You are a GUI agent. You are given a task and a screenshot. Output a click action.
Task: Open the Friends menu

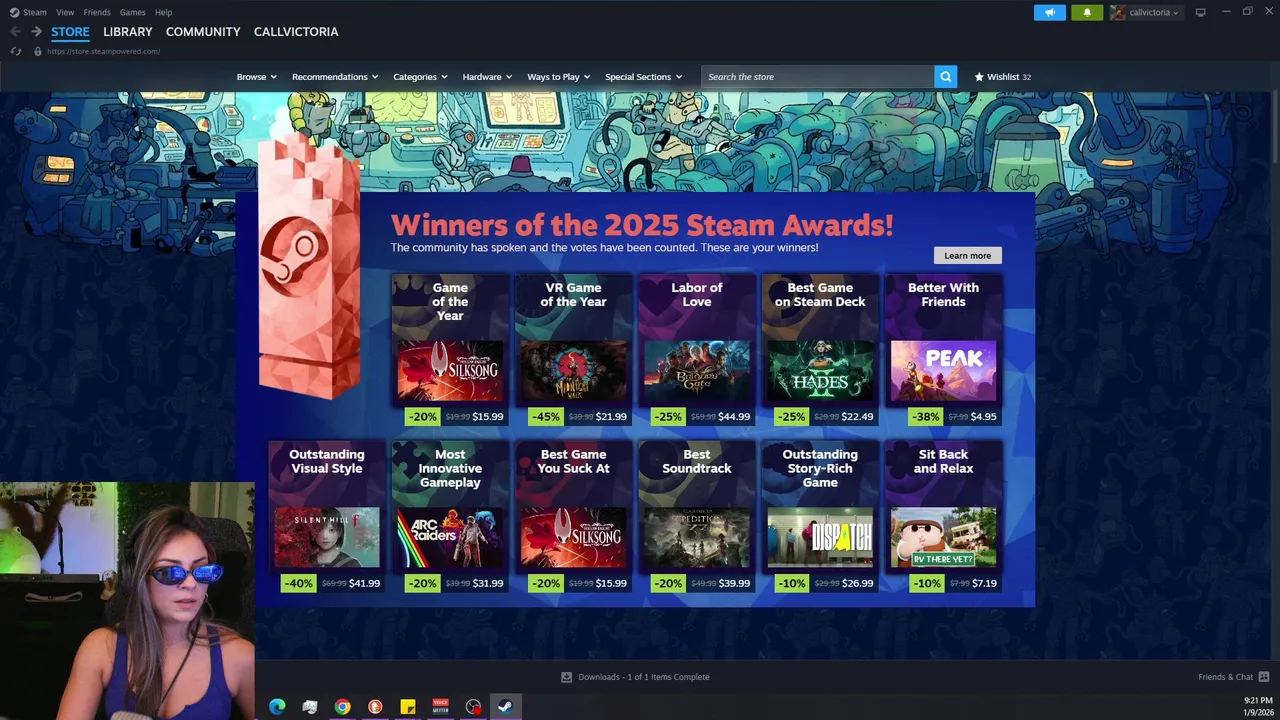coord(97,12)
